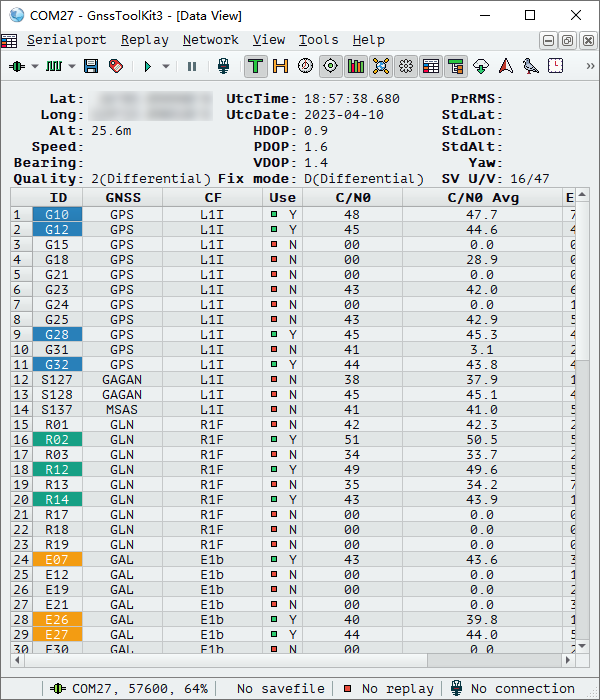Toggle the signal bar chart view icon
600x700 pixels.
coord(356,66)
